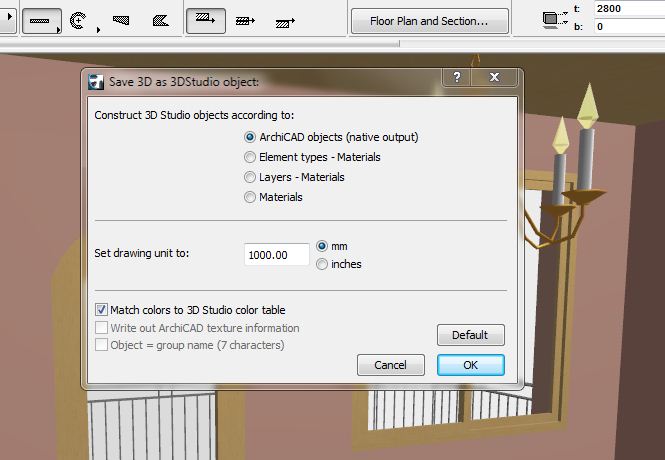Viewport: 665px width, 460px height.
Task: Click 'Construct 3D Studio objects according to:' label
Action: coord(194,115)
